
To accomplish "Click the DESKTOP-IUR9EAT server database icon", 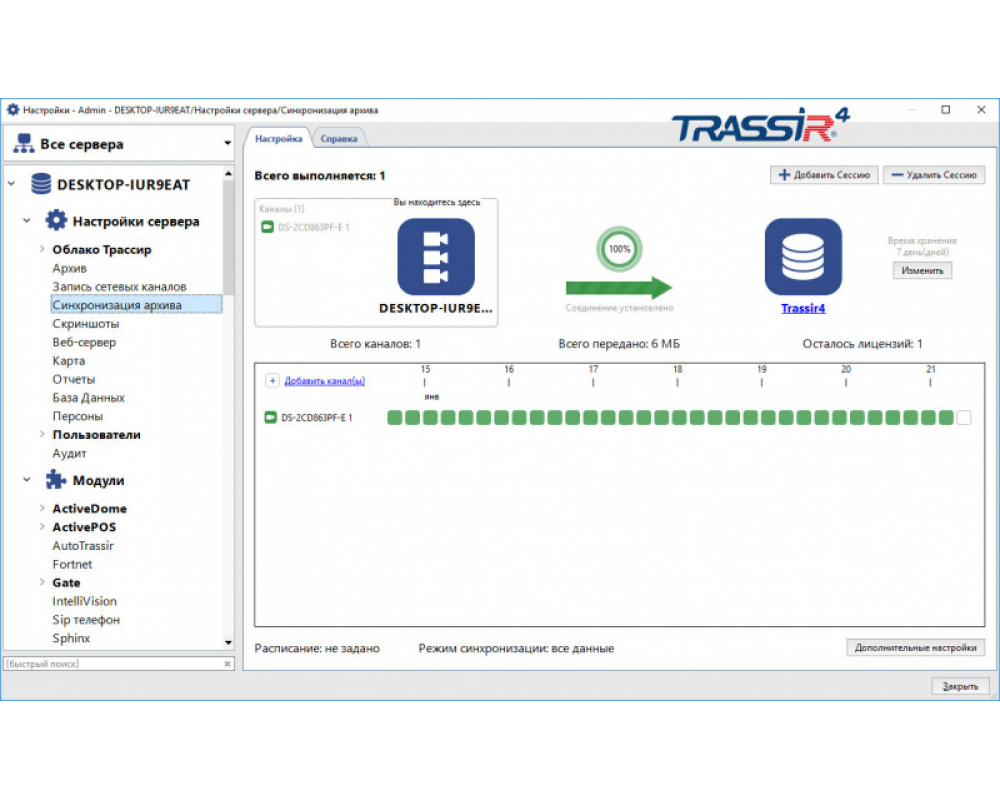I will point(41,184).
